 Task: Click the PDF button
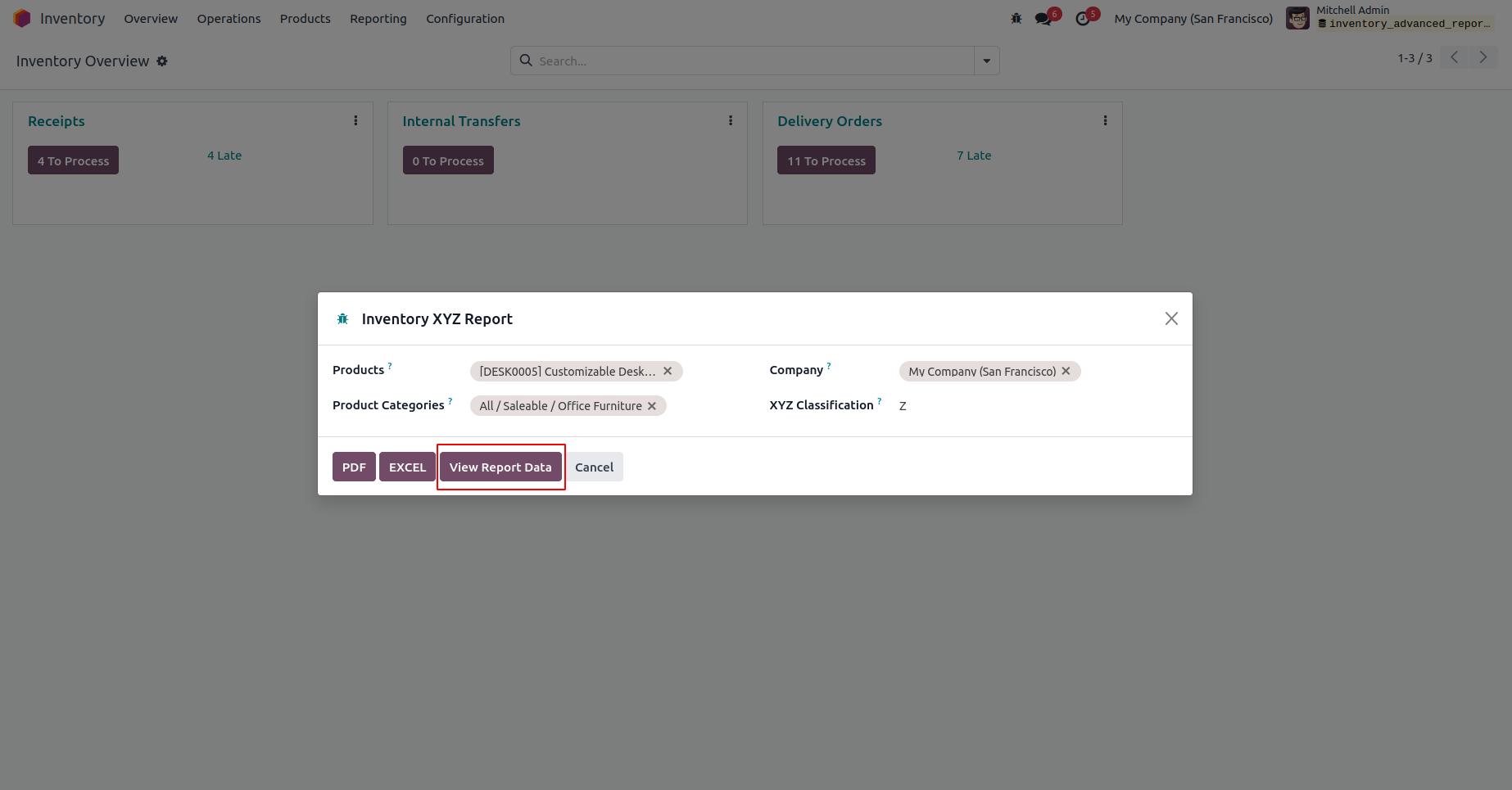pyautogui.click(x=354, y=467)
